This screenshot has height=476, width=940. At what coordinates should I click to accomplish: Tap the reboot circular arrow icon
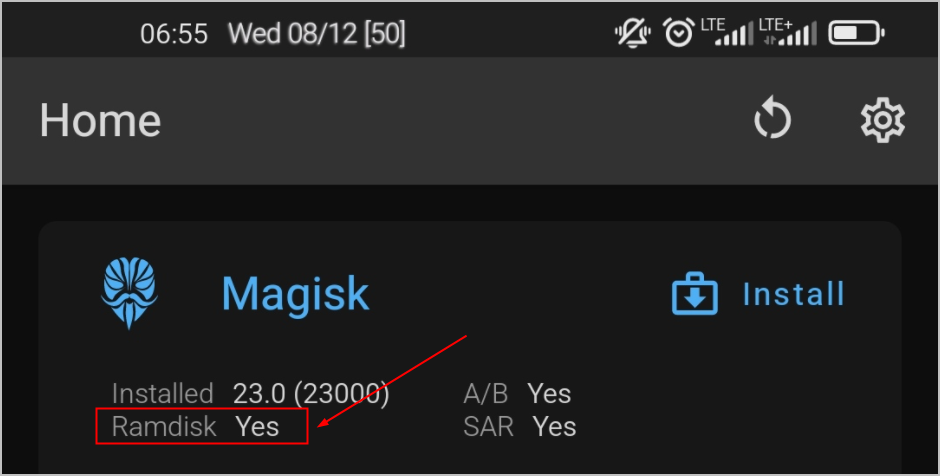(772, 119)
